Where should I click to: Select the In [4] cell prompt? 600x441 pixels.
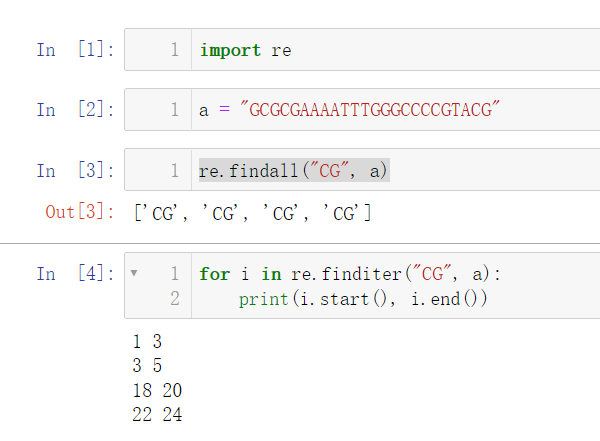[74, 273]
